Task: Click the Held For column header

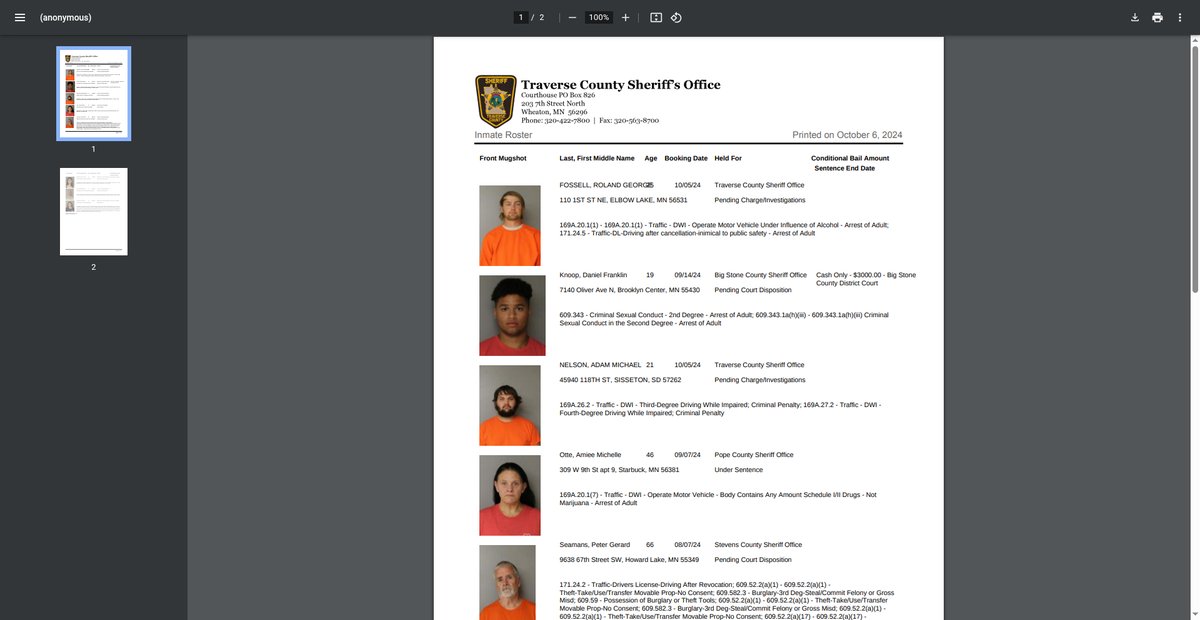Action: click(728, 158)
